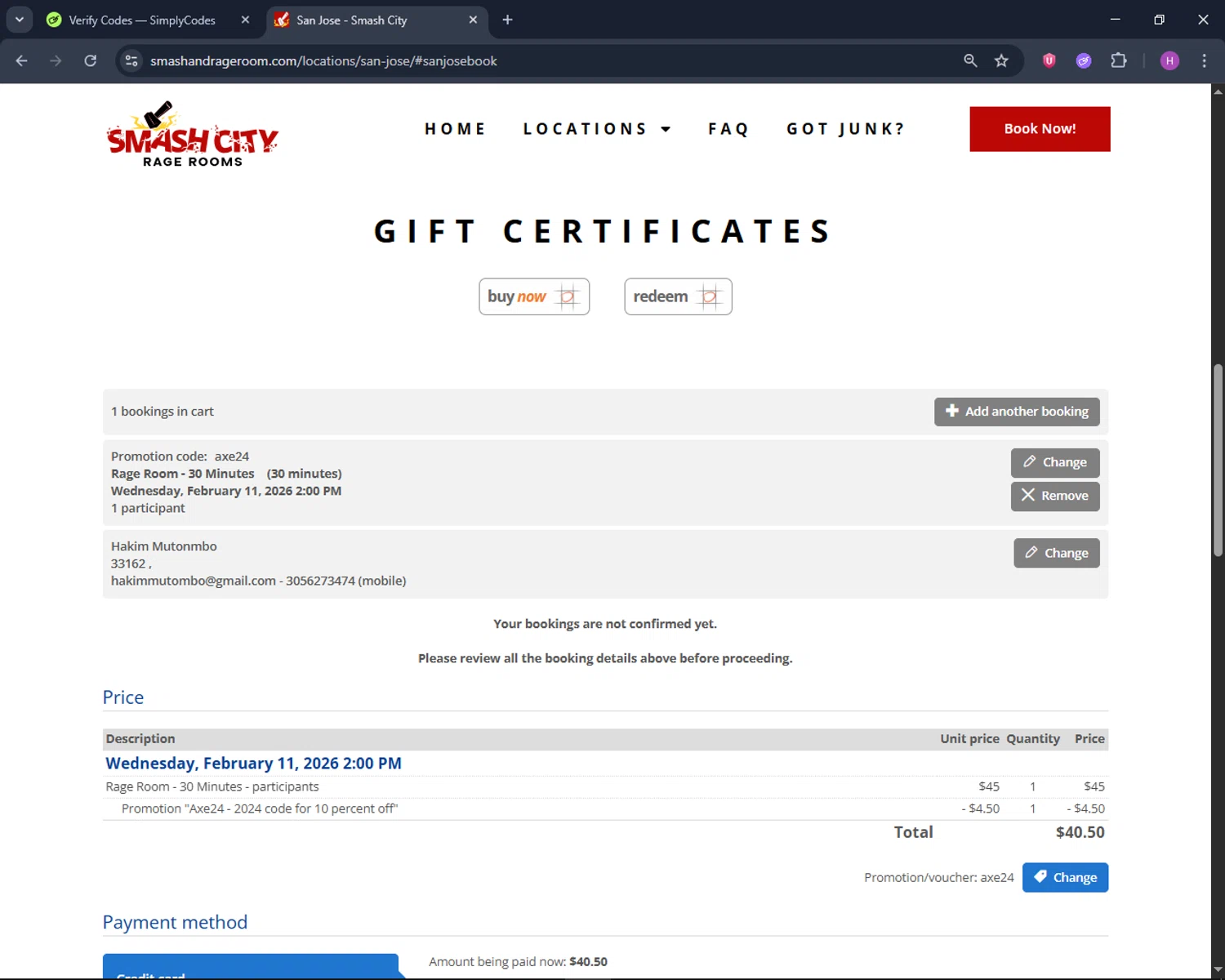Close the San Jose Smash City tab
1225x980 pixels.
473,20
